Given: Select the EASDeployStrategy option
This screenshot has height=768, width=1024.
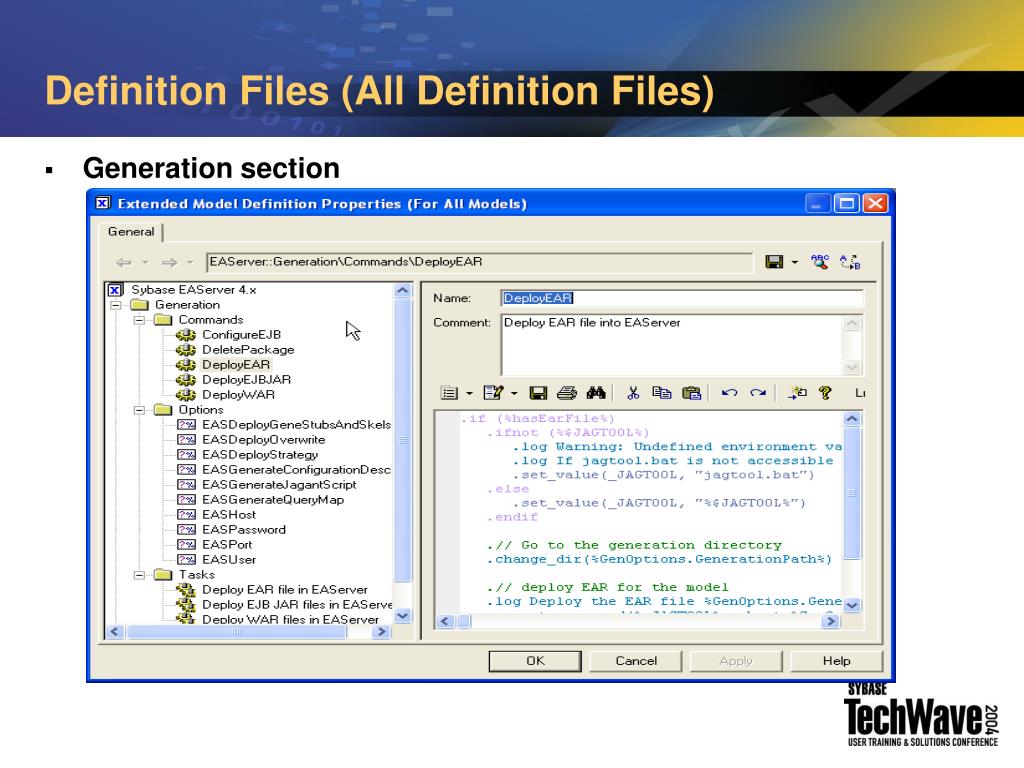Looking at the screenshot, I should [260, 455].
